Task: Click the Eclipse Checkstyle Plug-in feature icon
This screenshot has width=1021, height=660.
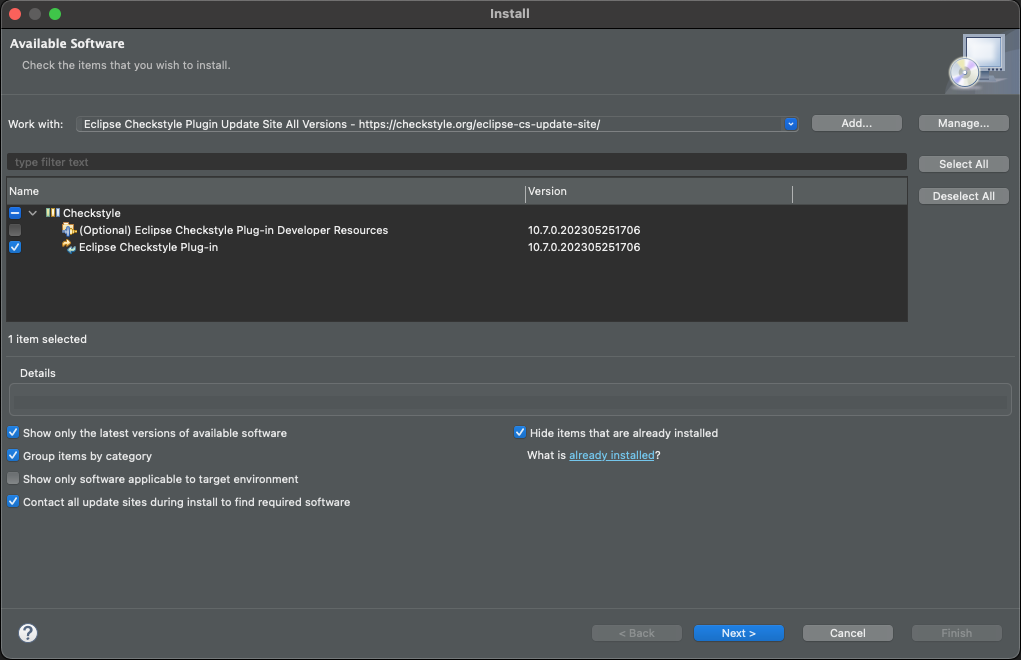Action: click(x=67, y=247)
